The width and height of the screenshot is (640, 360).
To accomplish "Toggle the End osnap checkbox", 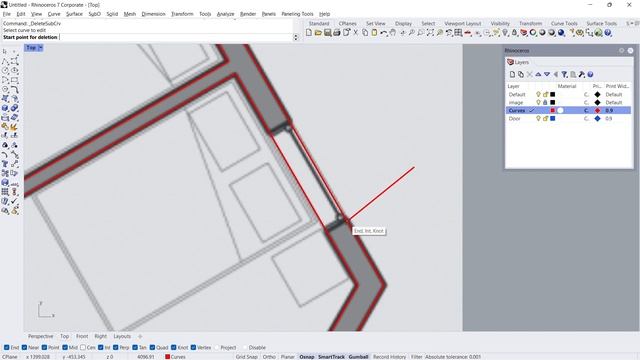I will (7, 347).
